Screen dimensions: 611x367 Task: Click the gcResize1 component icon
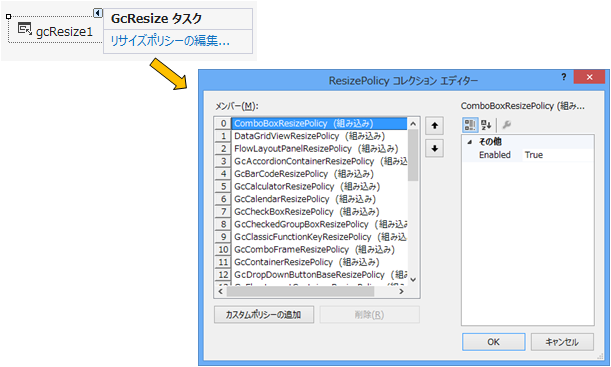25,29
